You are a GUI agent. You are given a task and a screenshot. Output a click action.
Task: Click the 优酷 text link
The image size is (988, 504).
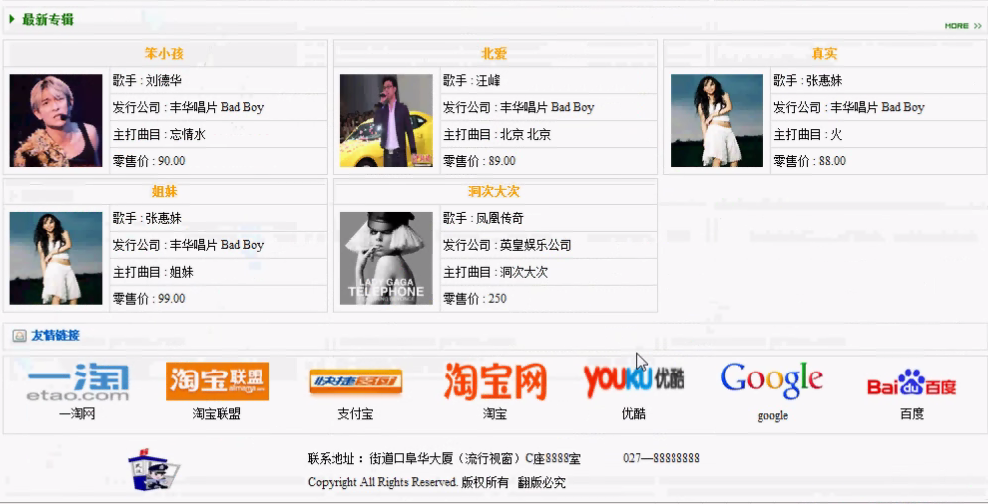click(634, 413)
